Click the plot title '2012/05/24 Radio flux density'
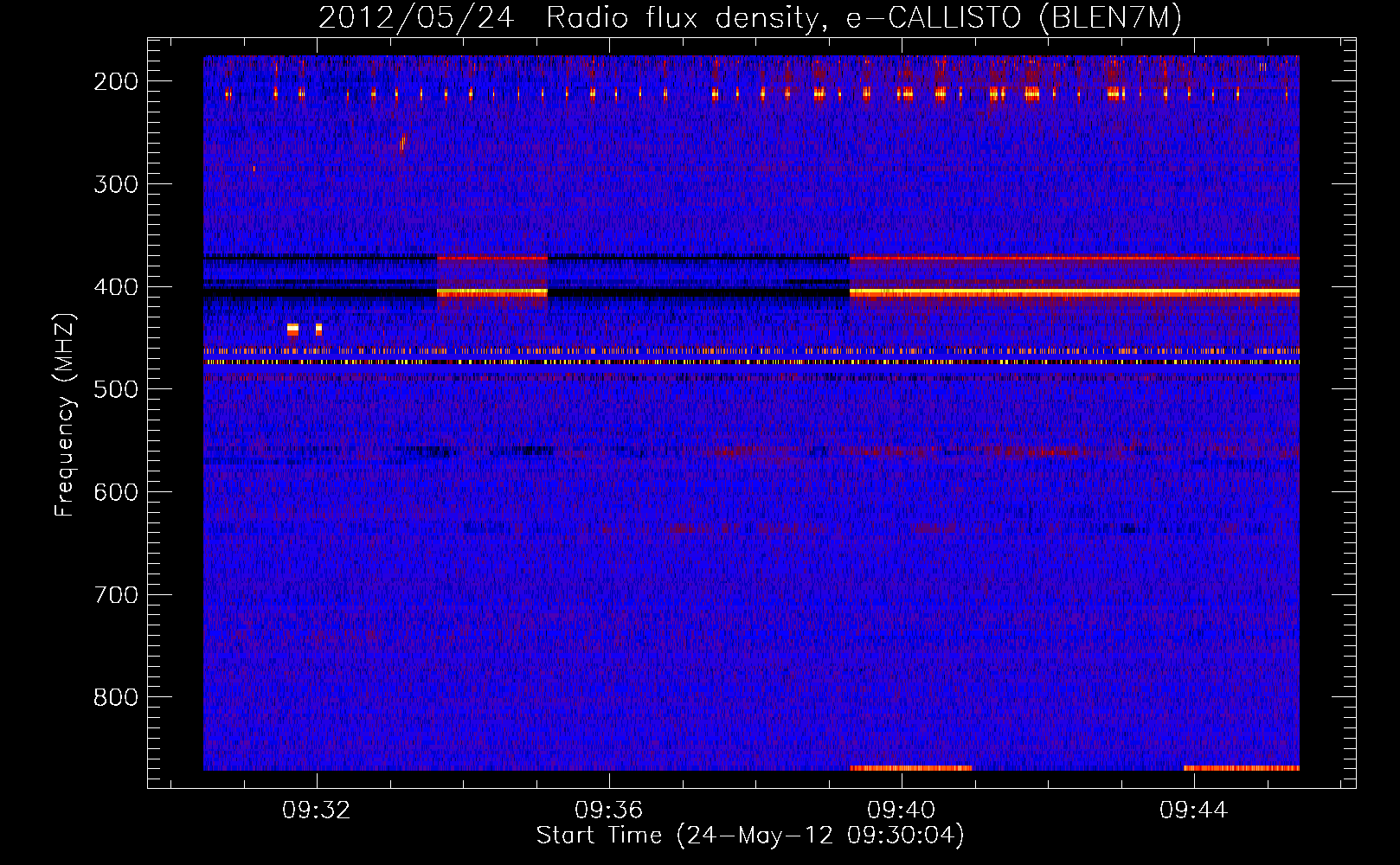Image resolution: width=1400 pixels, height=865 pixels. [749, 17]
